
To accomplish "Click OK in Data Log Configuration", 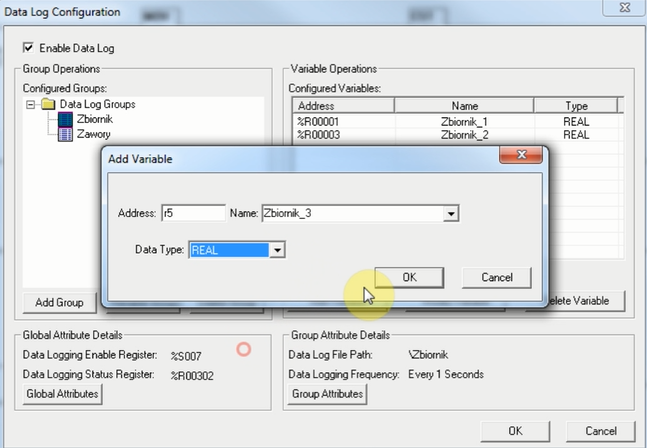I will pyautogui.click(x=515, y=431).
